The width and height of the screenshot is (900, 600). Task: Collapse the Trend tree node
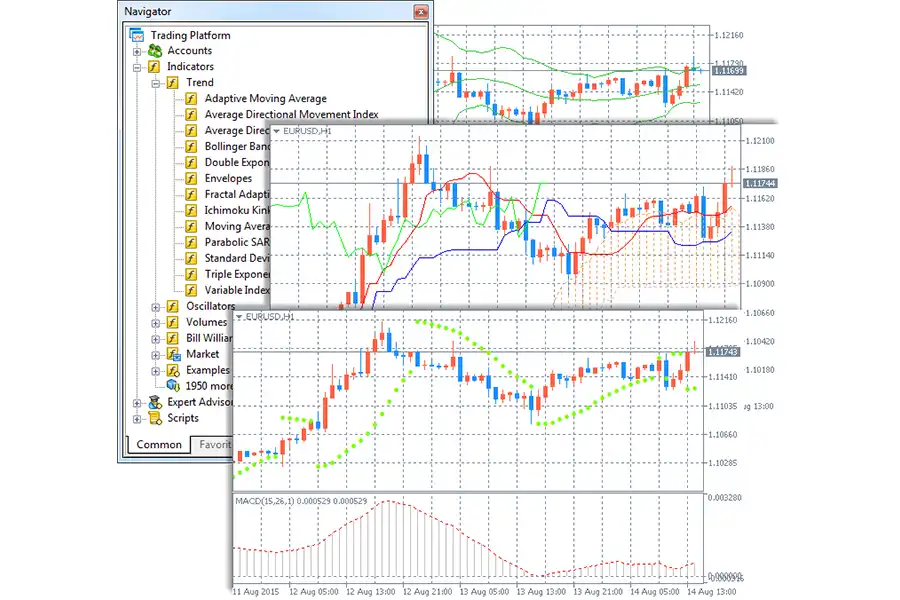pos(155,84)
